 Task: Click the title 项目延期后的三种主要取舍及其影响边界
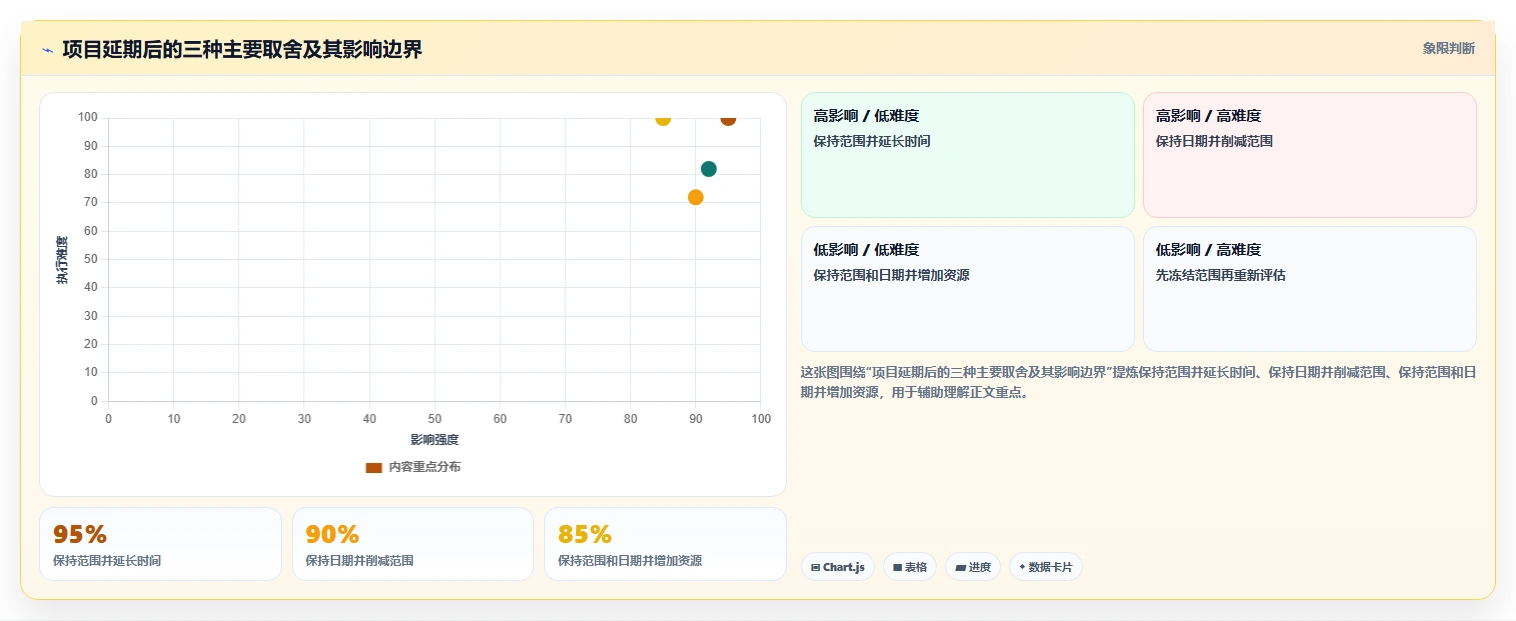tap(242, 49)
